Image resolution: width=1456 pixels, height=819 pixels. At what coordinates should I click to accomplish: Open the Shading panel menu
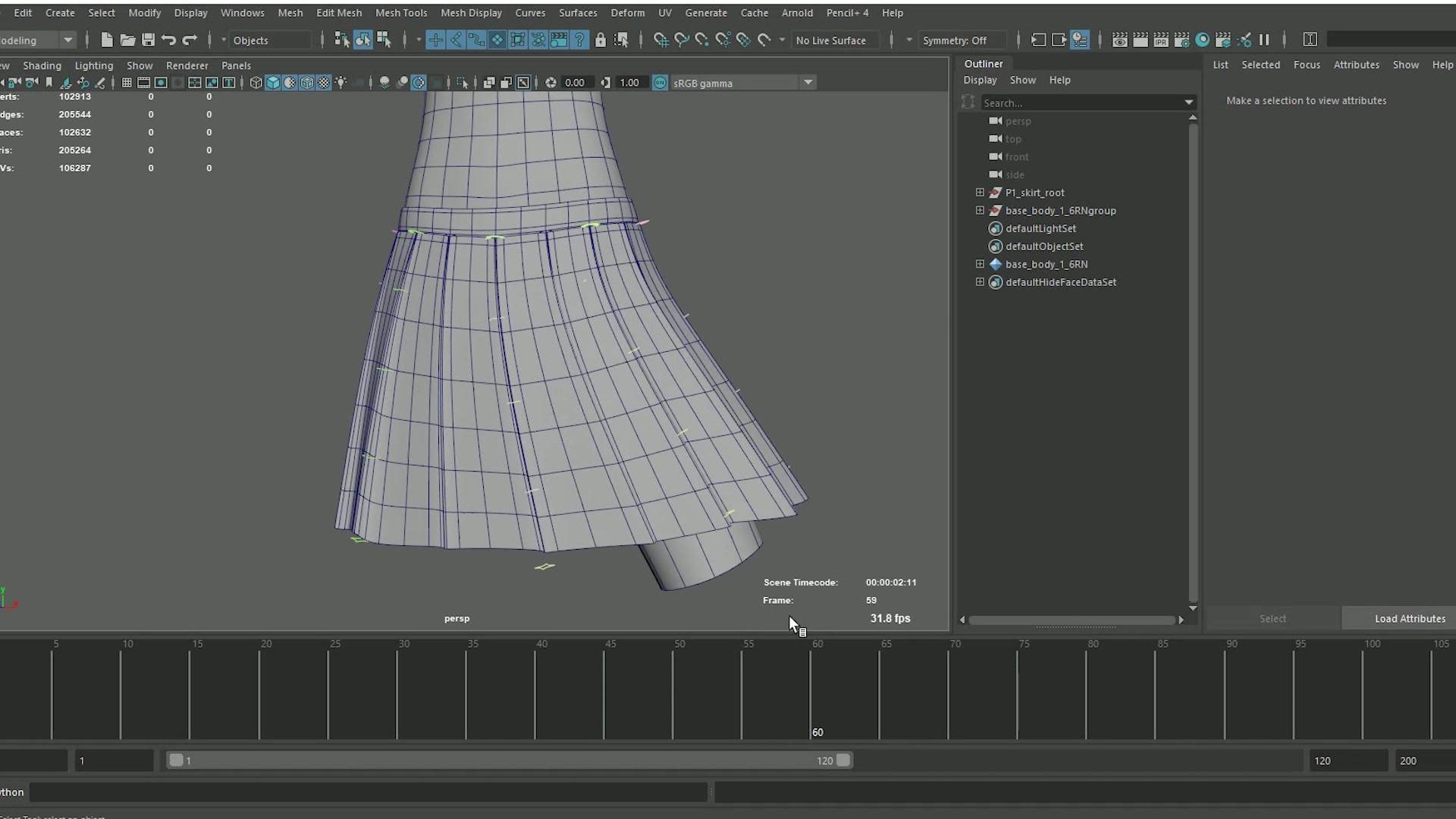(42, 66)
